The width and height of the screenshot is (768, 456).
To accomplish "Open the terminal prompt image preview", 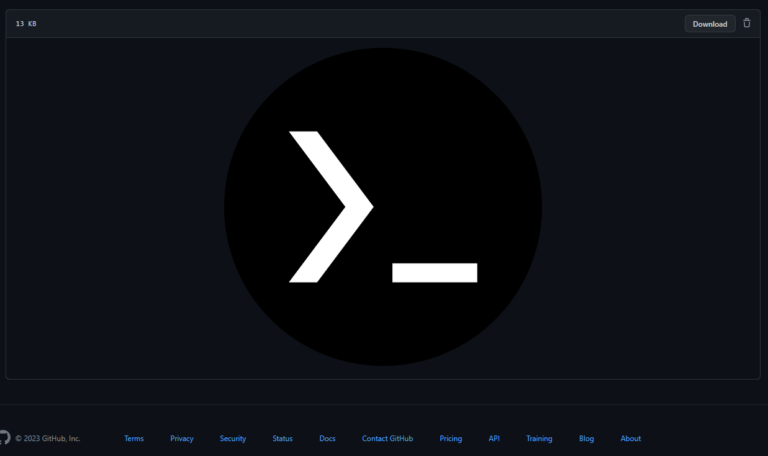I will coord(383,207).
